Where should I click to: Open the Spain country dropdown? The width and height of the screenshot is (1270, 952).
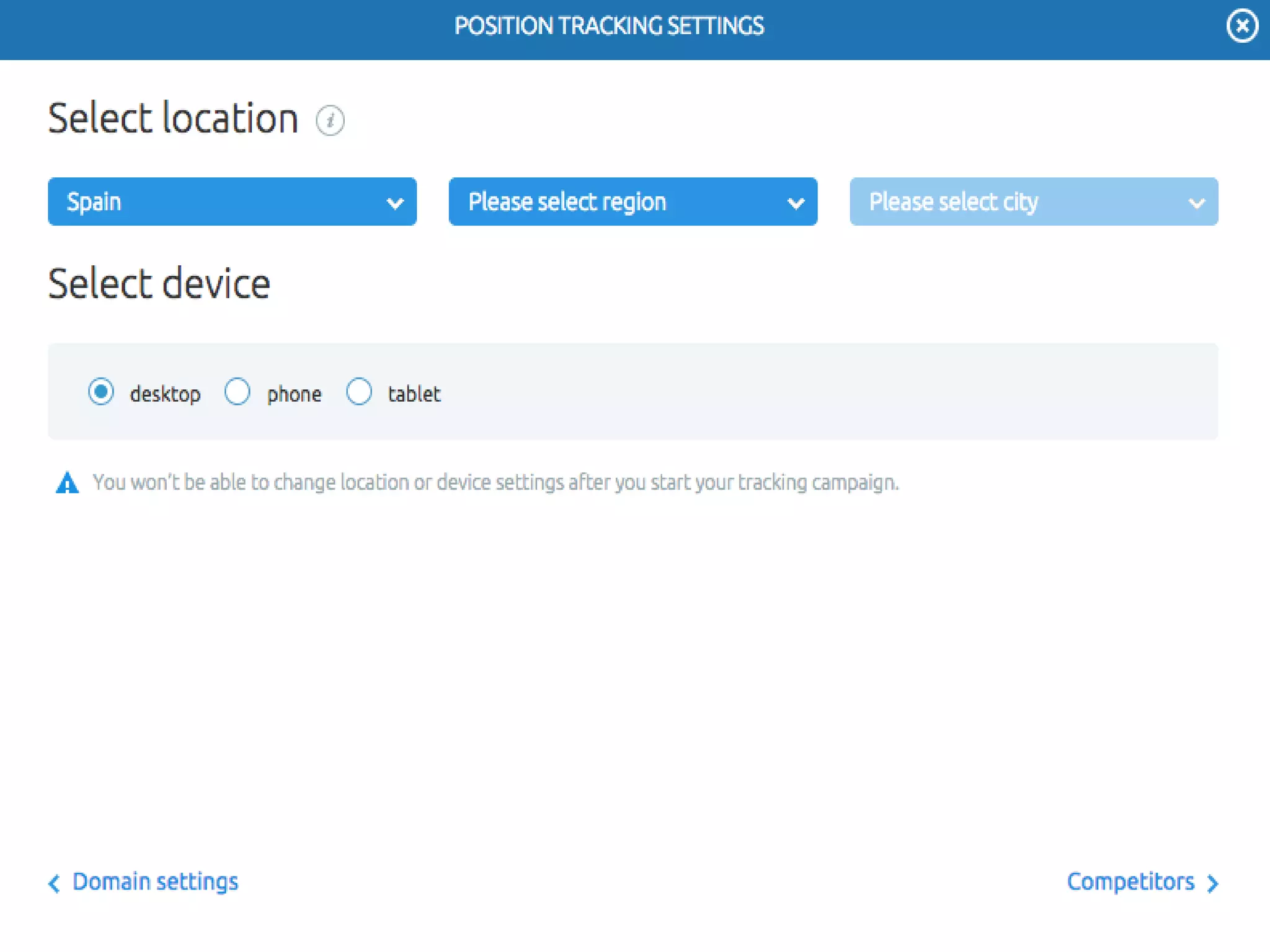tap(232, 201)
